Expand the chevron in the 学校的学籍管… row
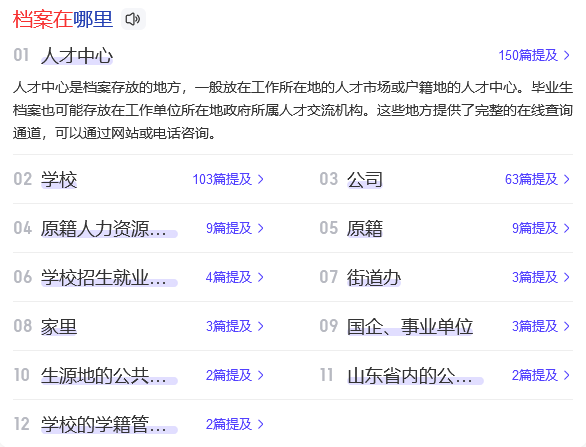 click(x=261, y=424)
